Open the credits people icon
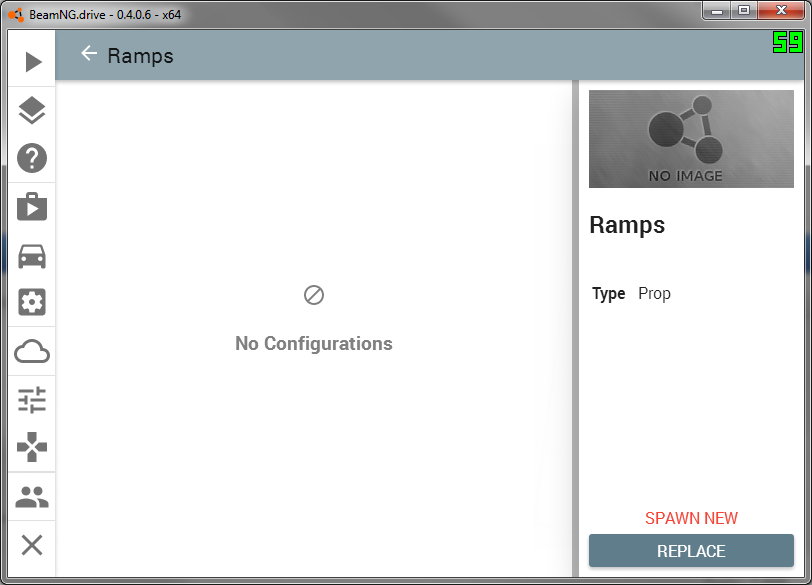Image resolution: width=812 pixels, height=585 pixels. point(32,497)
